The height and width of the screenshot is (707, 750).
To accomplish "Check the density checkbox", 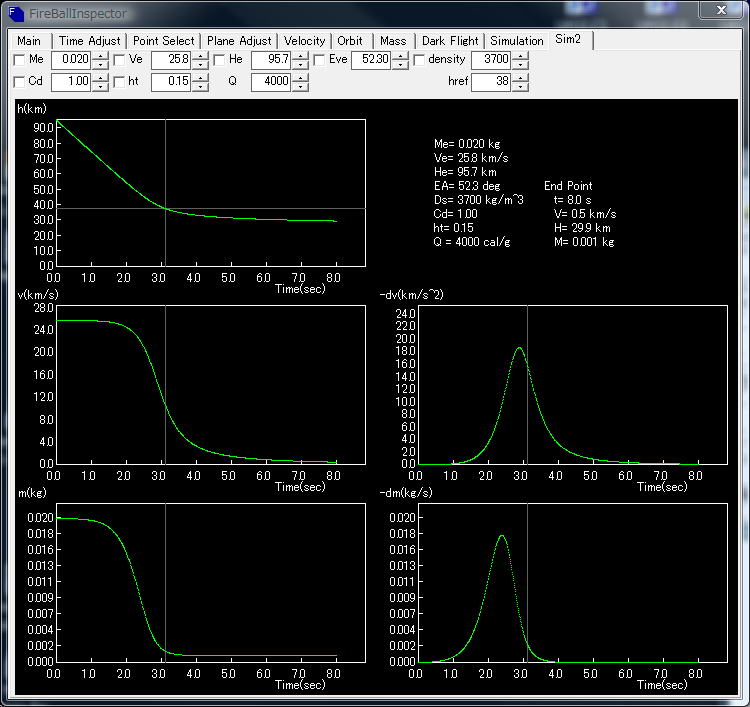I will (x=419, y=60).
